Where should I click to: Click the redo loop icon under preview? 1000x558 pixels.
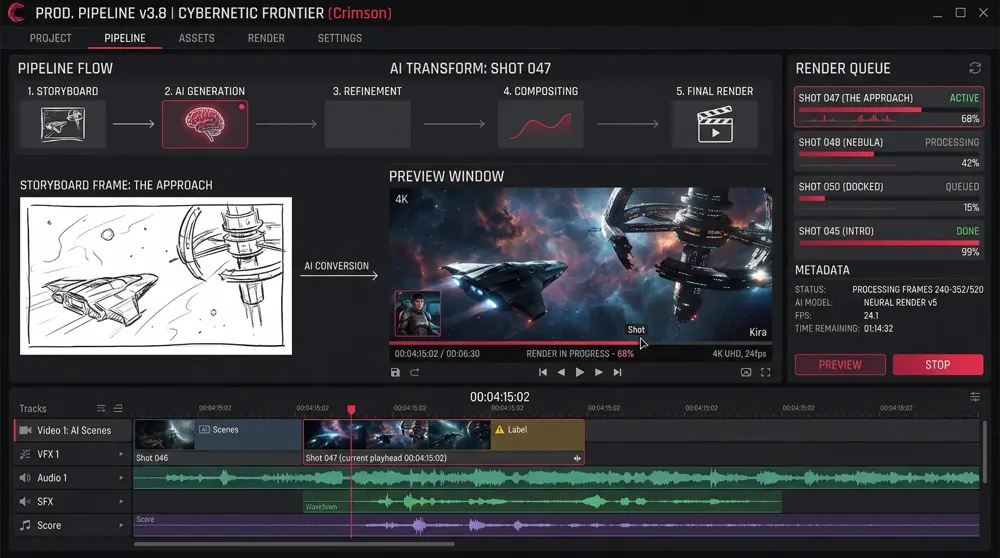[x=415, y=372]
